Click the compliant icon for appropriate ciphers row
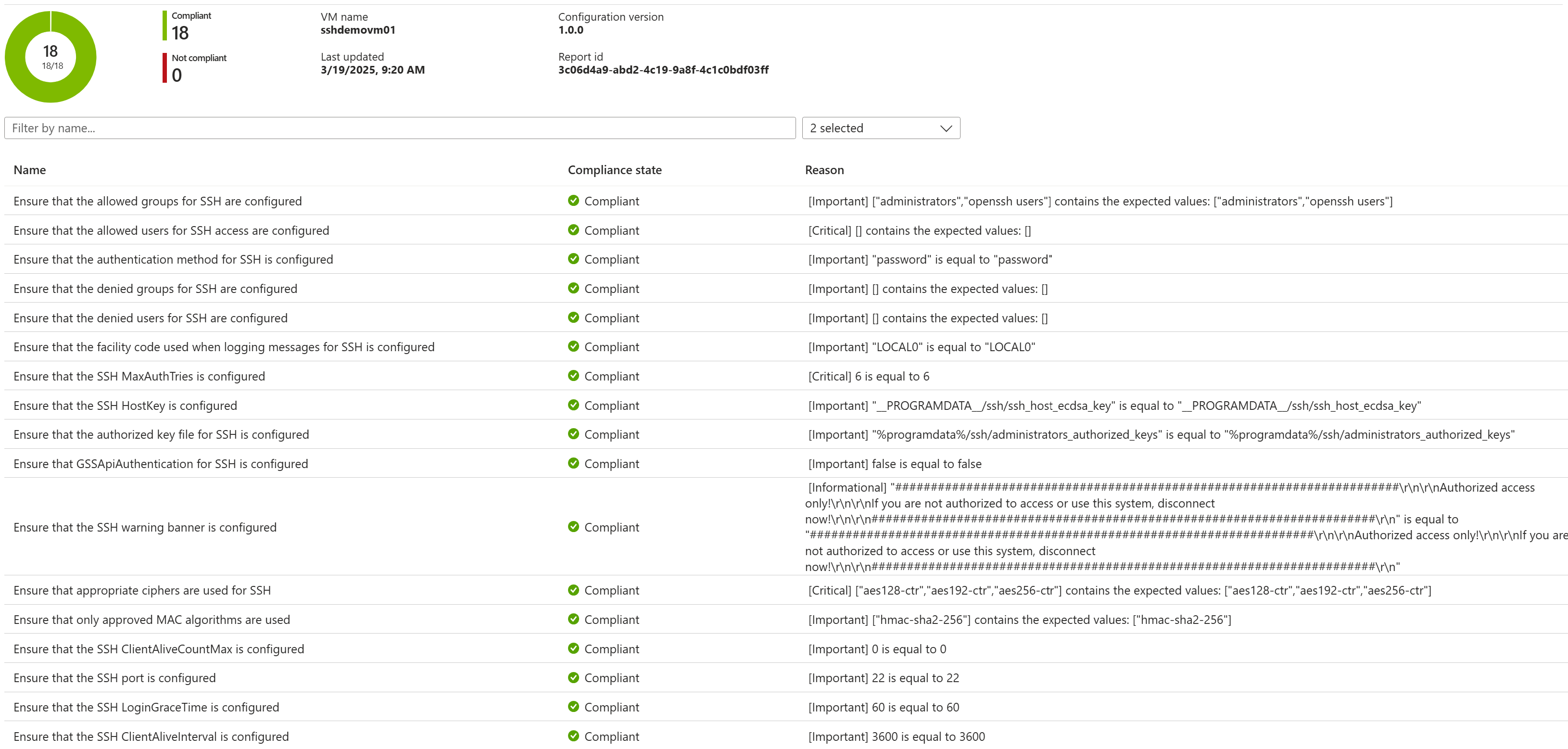Viewport: 1568px width, 749px height. [573, 590]
